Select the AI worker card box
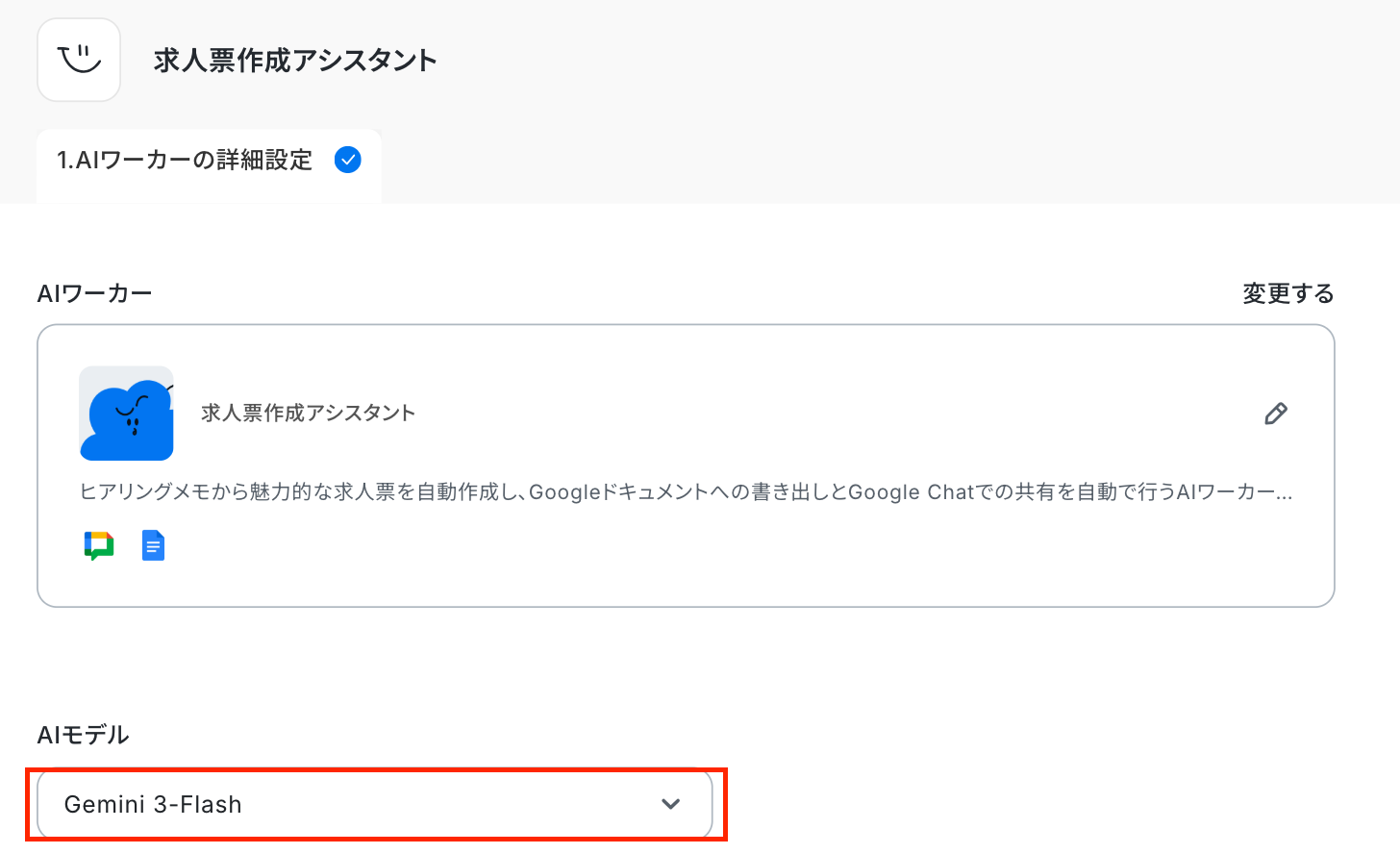This screenshot has width=1400, height=854. (686, 465)
